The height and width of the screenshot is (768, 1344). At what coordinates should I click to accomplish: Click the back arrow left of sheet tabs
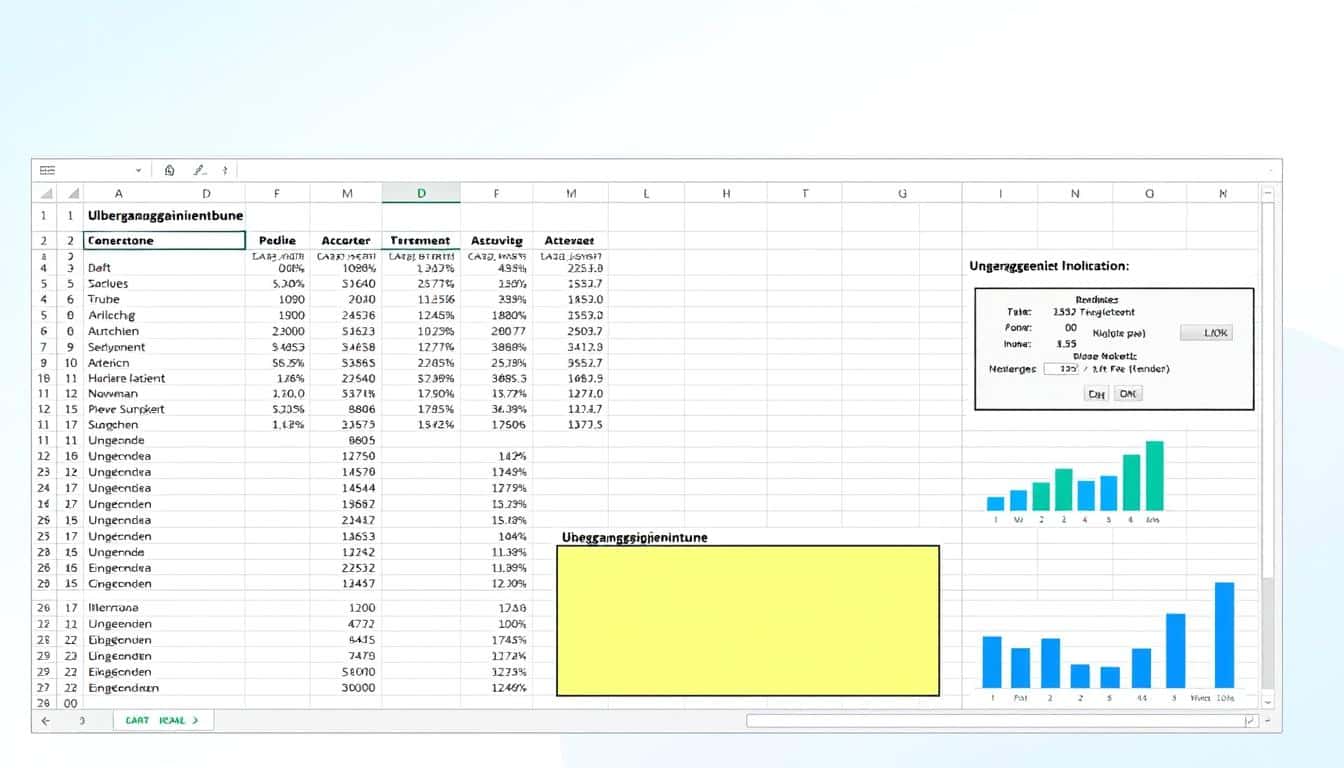pyautogui.click(x=45, y=720)
